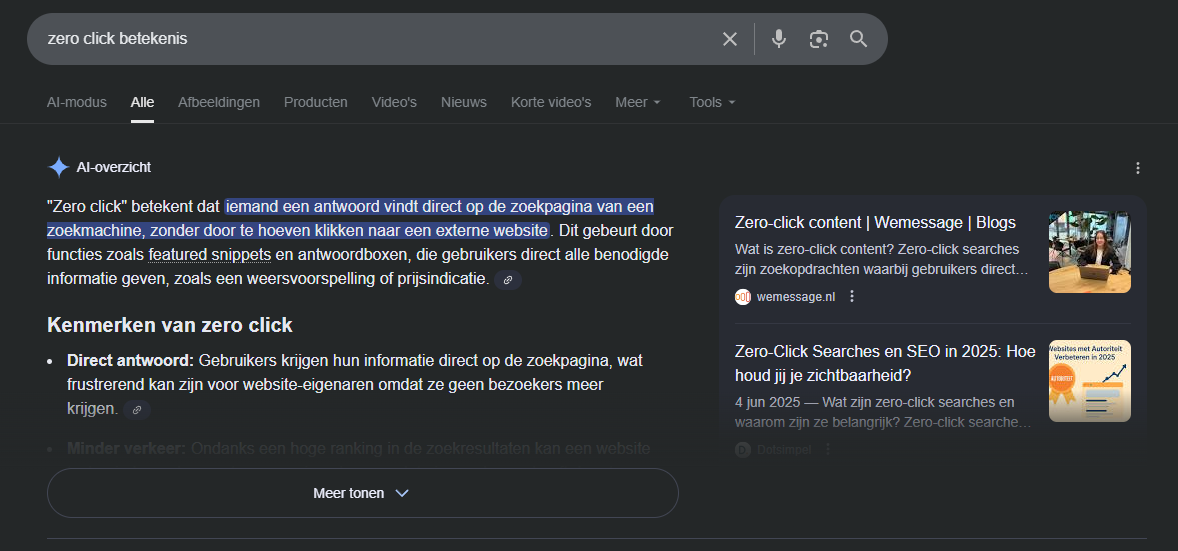Image resolution: width=1178 pixels, height=551 pixels.
Task: Open three-dot menu next to wemessage.nl
Action: point(852,296)
